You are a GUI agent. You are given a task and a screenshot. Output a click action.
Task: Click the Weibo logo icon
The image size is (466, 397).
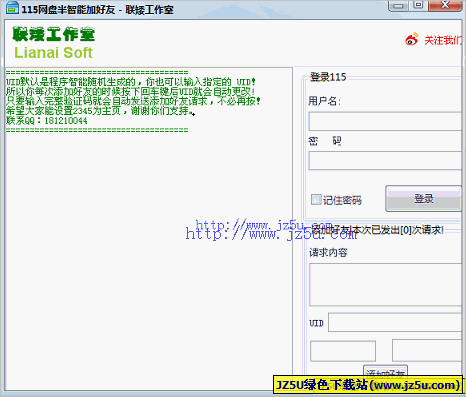(412, 39)
